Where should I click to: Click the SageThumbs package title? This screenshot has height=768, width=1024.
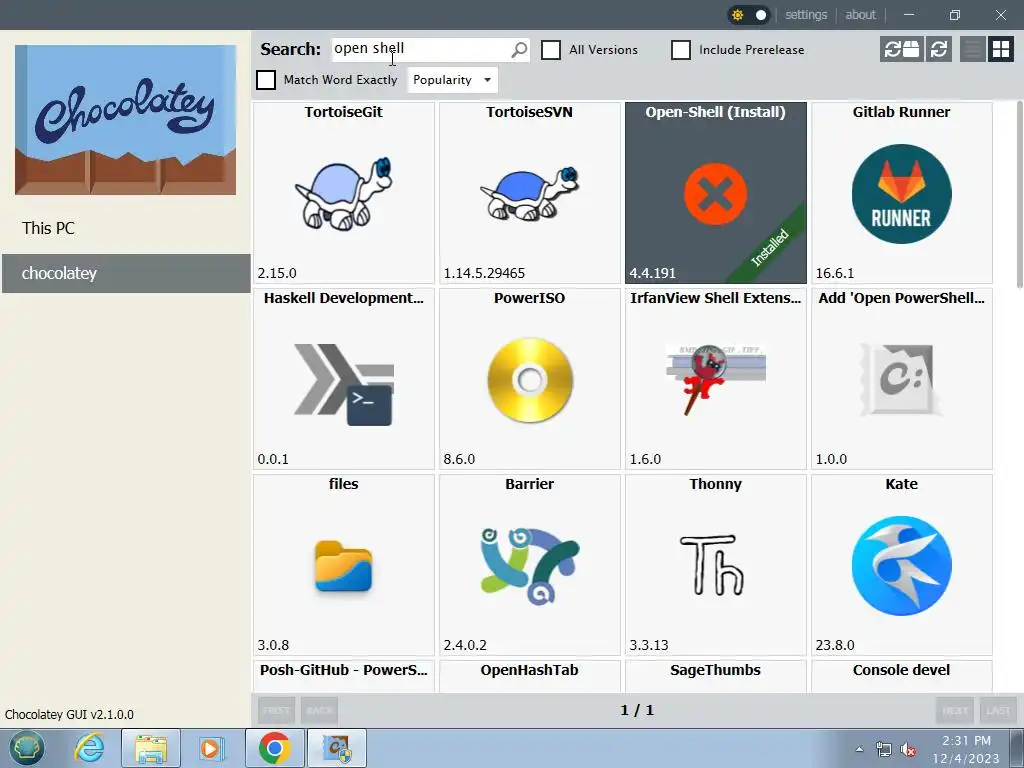716,670
